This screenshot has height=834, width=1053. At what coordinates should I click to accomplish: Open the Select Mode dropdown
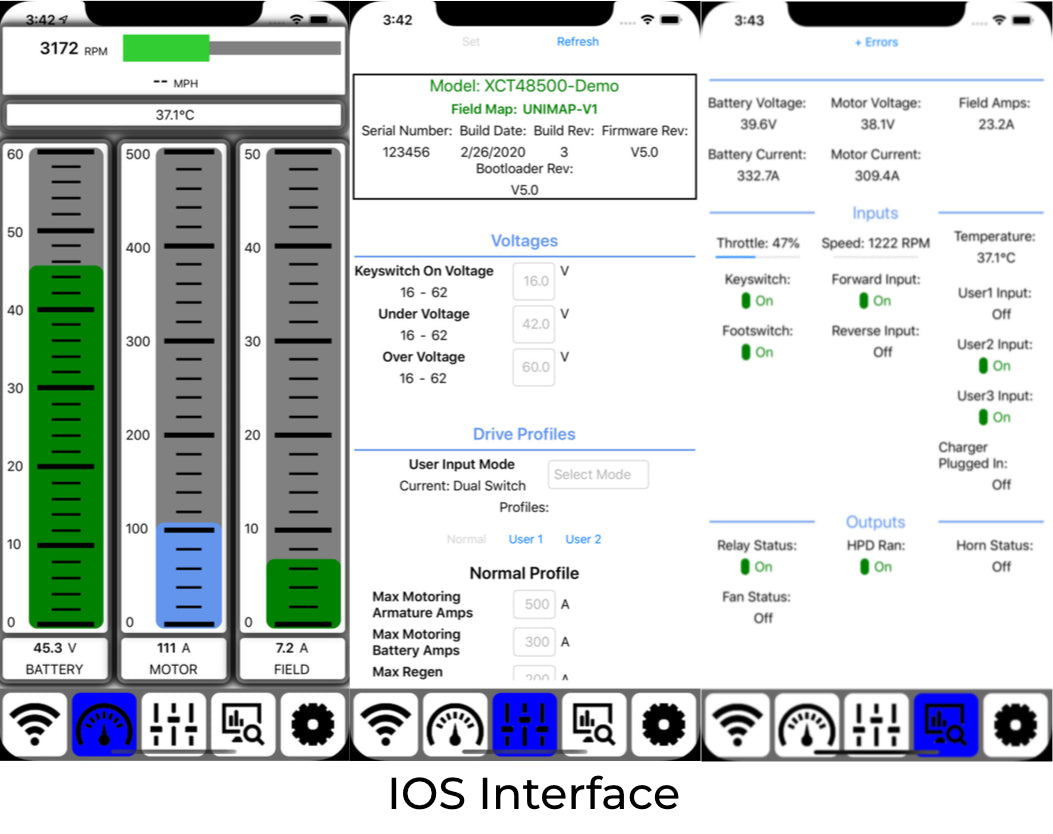coord(598,475)
